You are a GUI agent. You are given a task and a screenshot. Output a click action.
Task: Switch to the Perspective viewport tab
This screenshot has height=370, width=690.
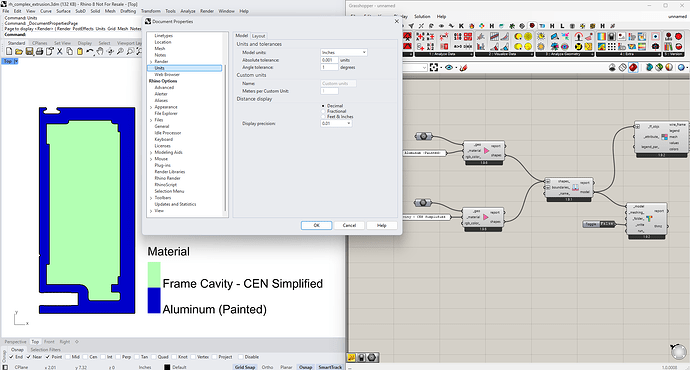point(15,341)
